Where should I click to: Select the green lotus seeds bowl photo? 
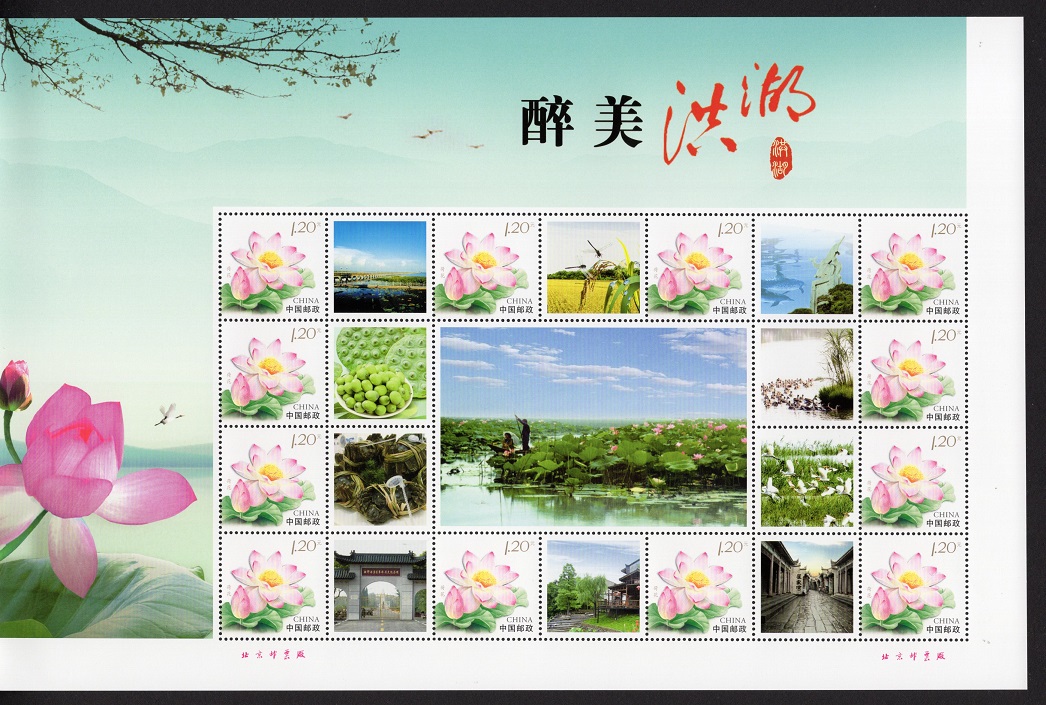coord(379,373)
